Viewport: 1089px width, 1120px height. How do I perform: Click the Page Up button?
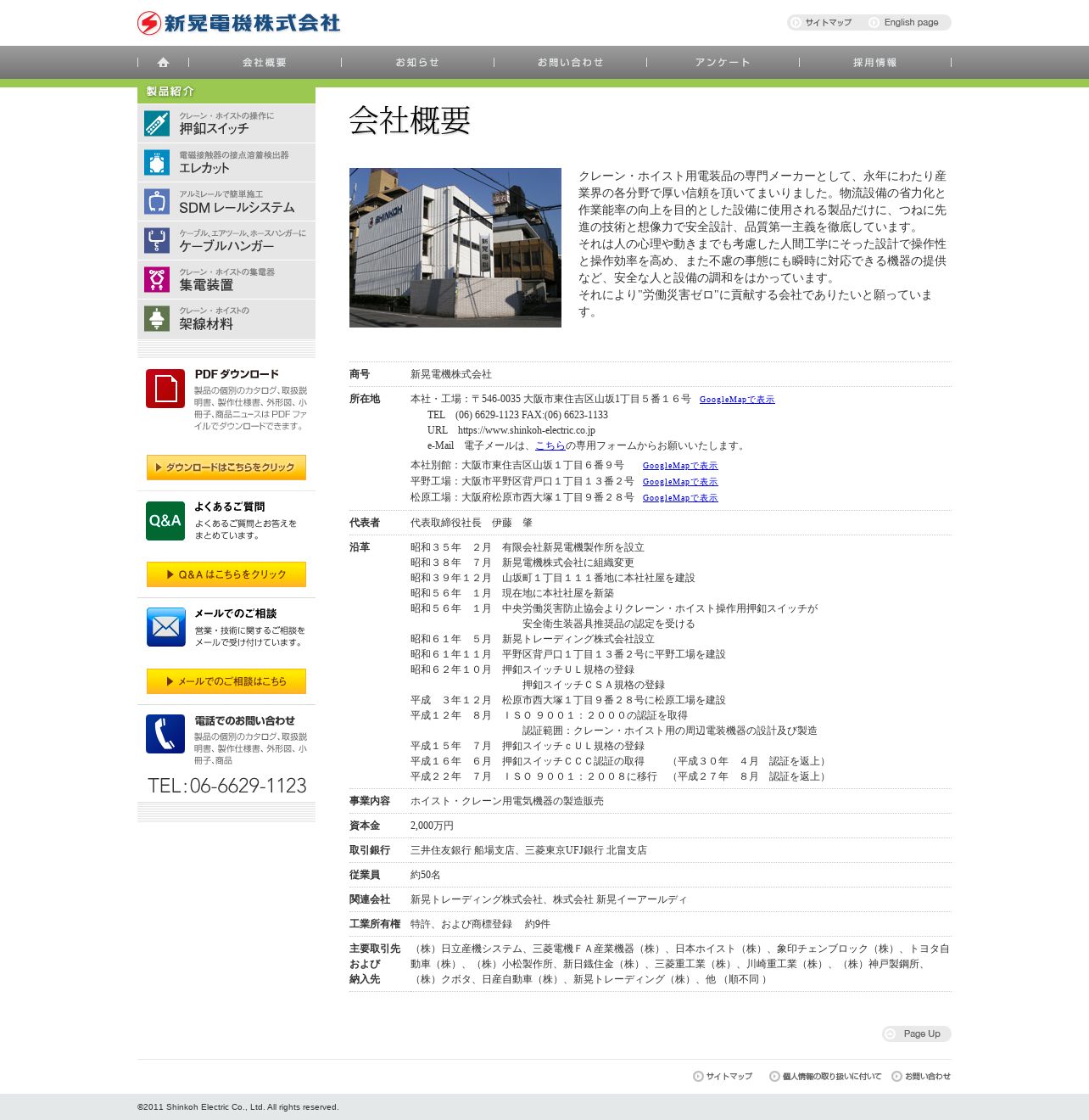917,1033
